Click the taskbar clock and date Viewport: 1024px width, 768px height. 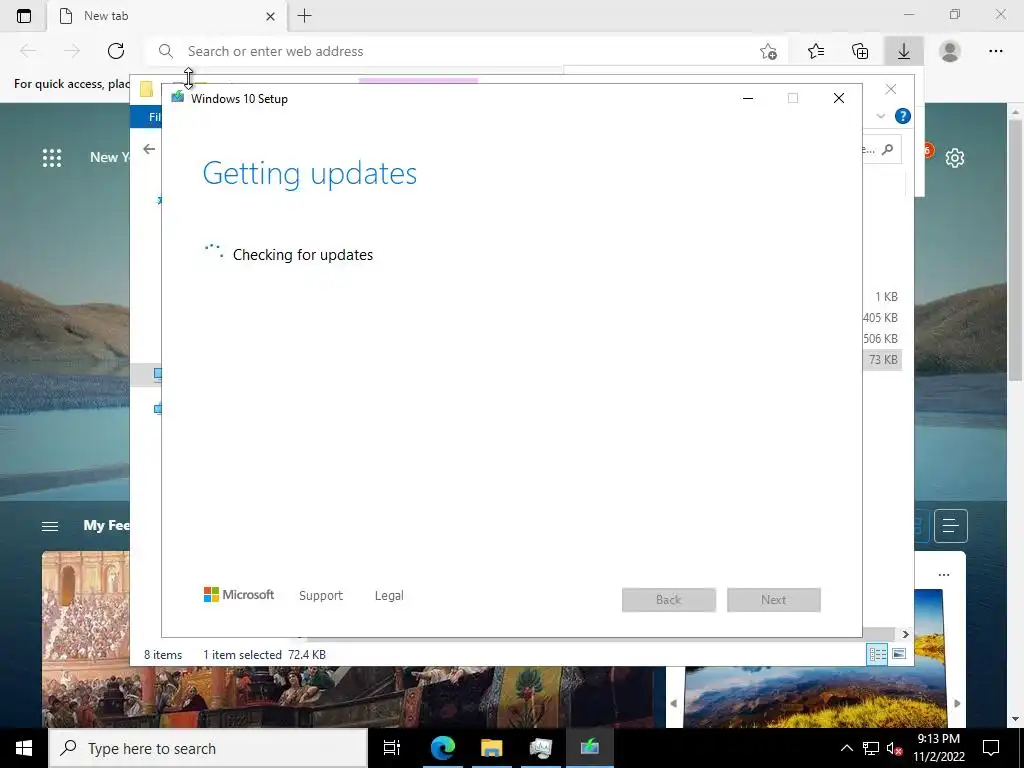coord(938,748)
